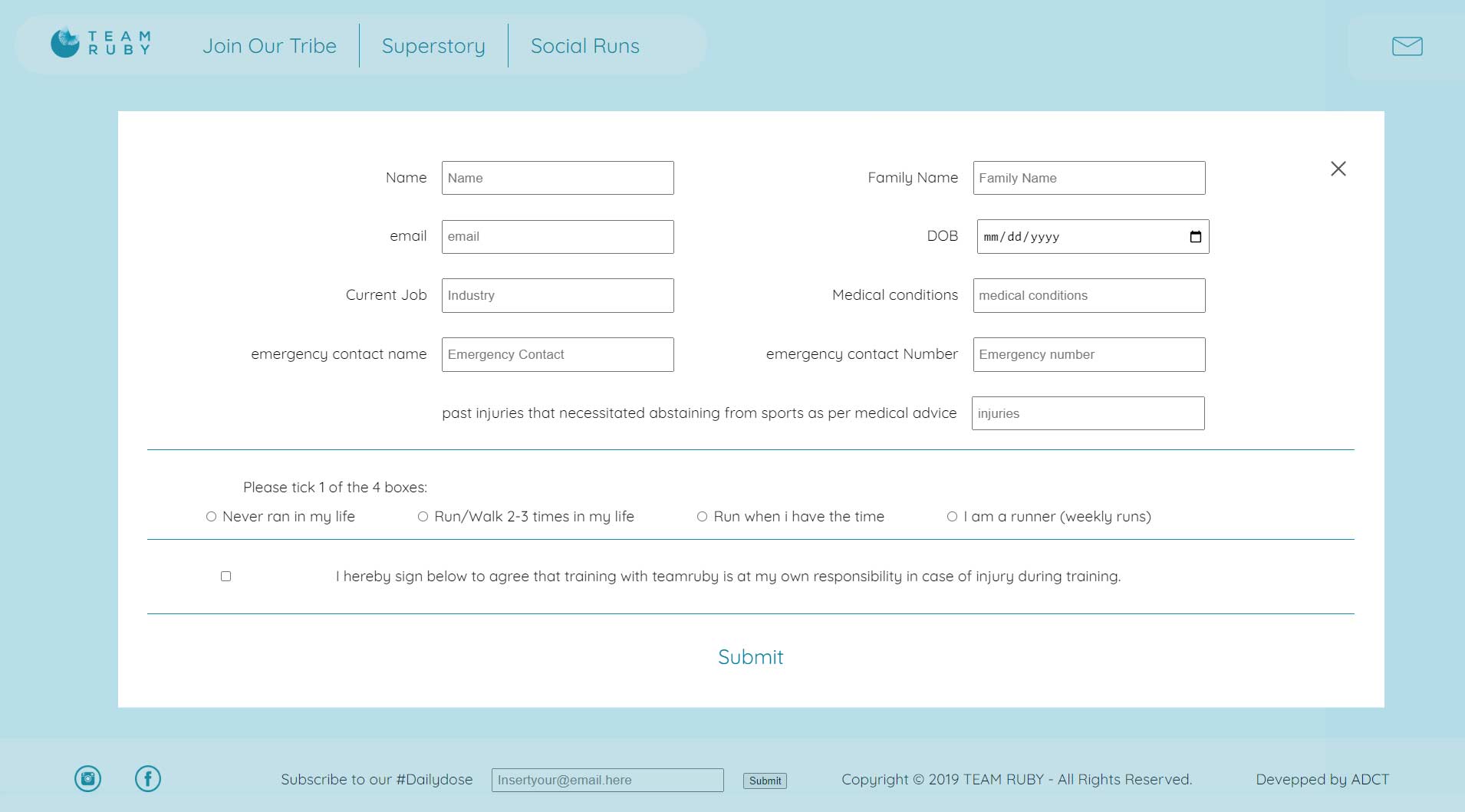1465x812 pixels.
Task: Open the Instagram icon in footer
Action: click(88, 779)
